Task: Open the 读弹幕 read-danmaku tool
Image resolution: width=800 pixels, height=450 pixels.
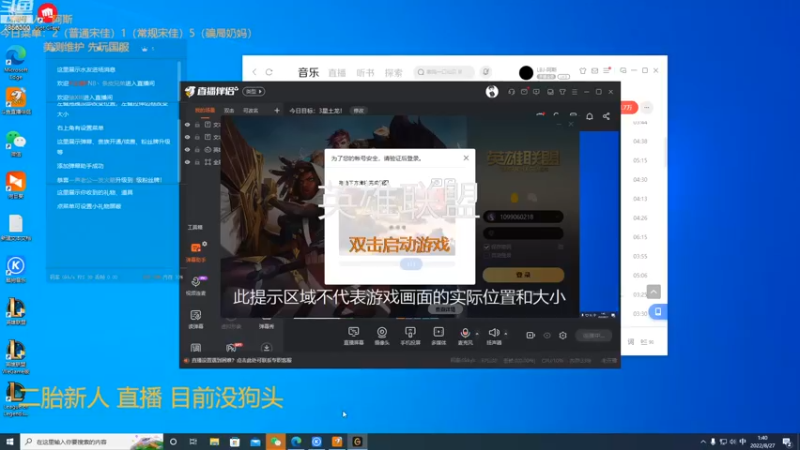Action: 196,319
